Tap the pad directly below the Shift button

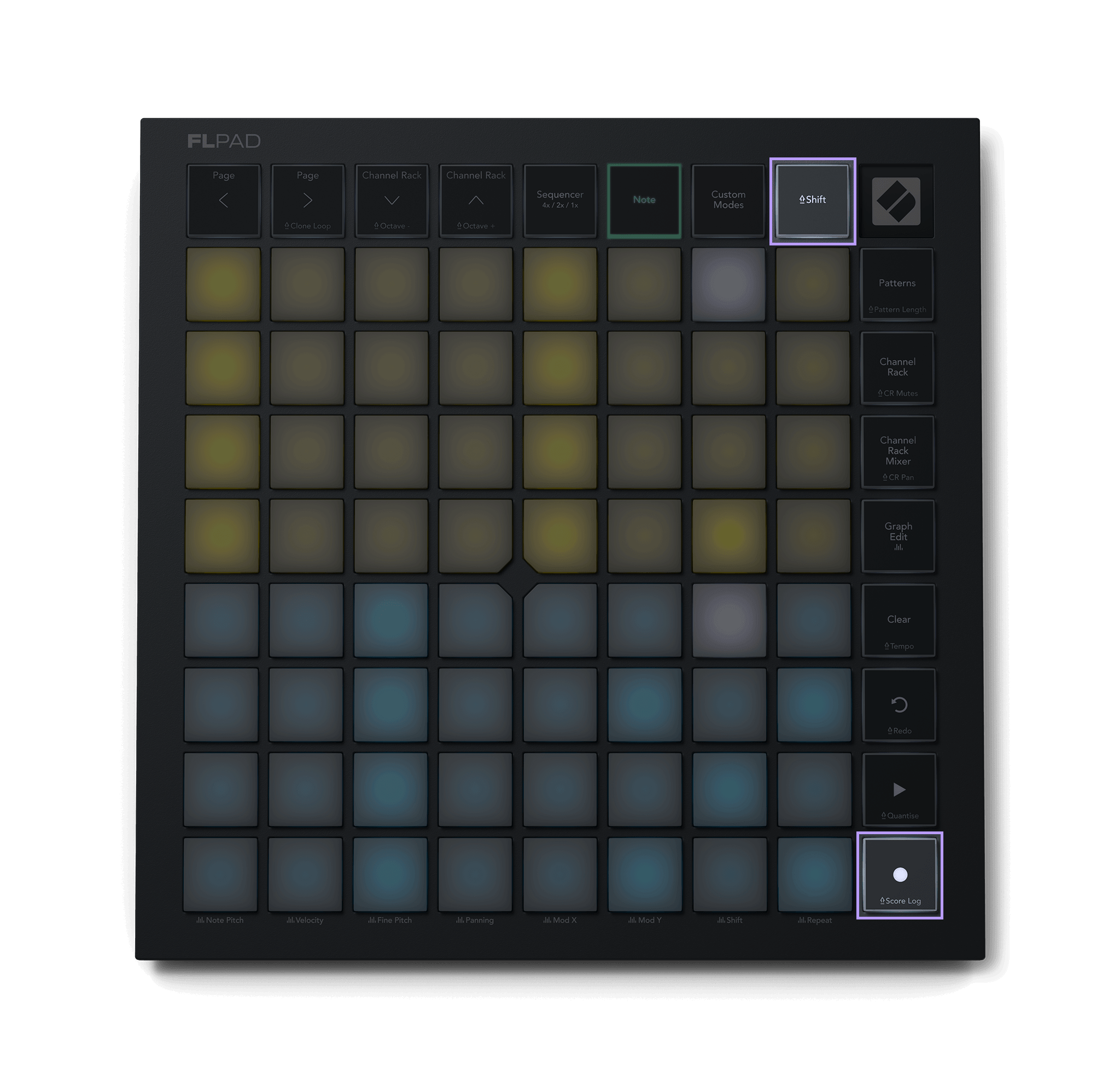click(x=813, y=284)
